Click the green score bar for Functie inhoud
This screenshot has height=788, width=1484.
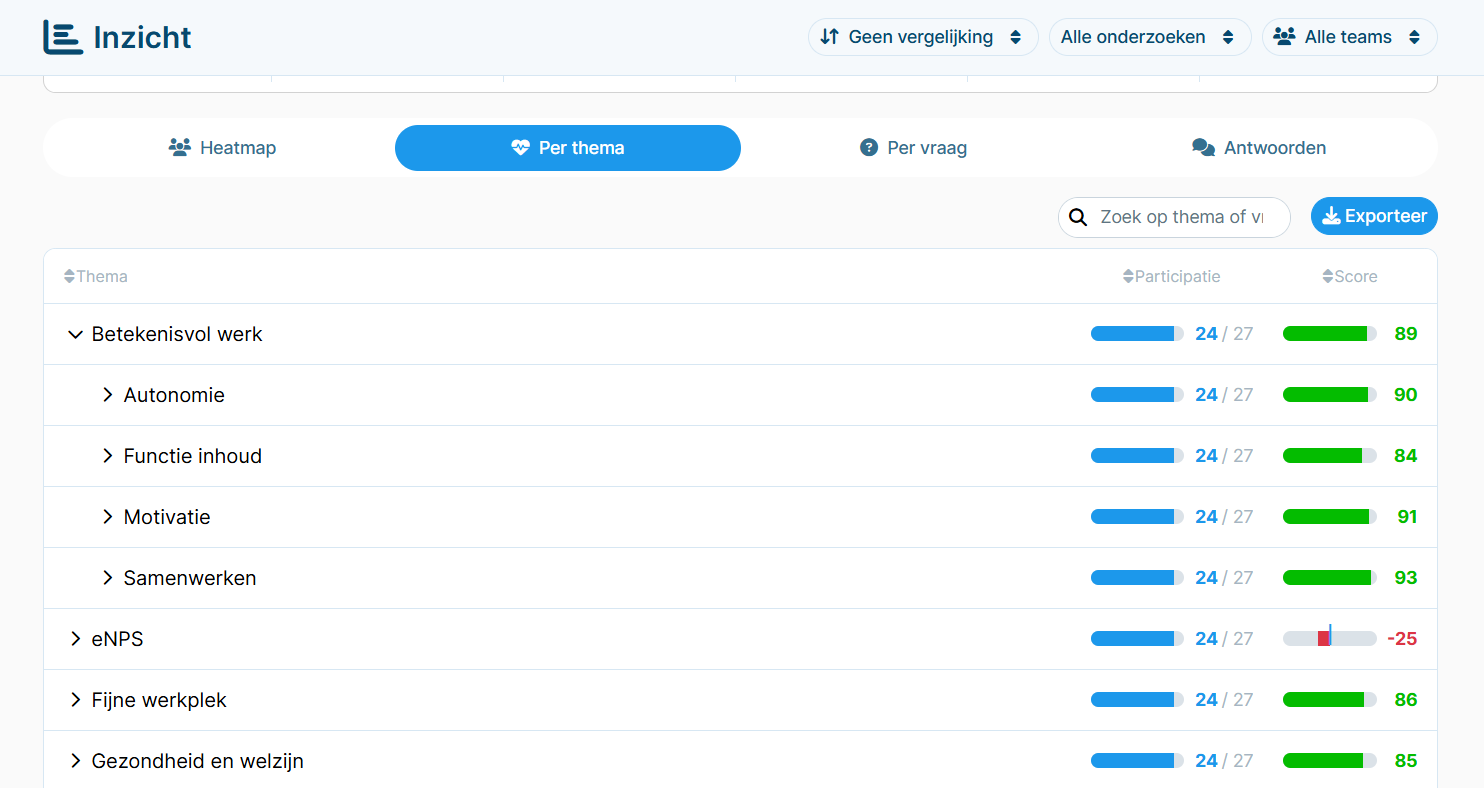point(1330,455)
